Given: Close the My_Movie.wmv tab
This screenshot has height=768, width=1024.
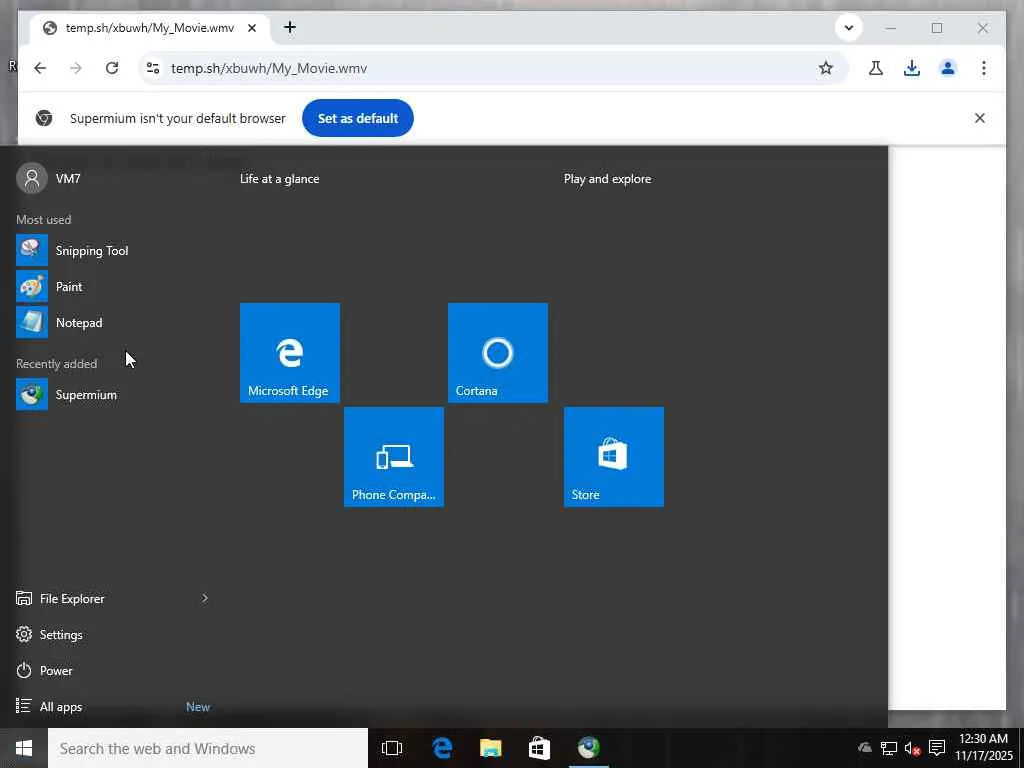Looking at the screenshot, I should (252, 28).
